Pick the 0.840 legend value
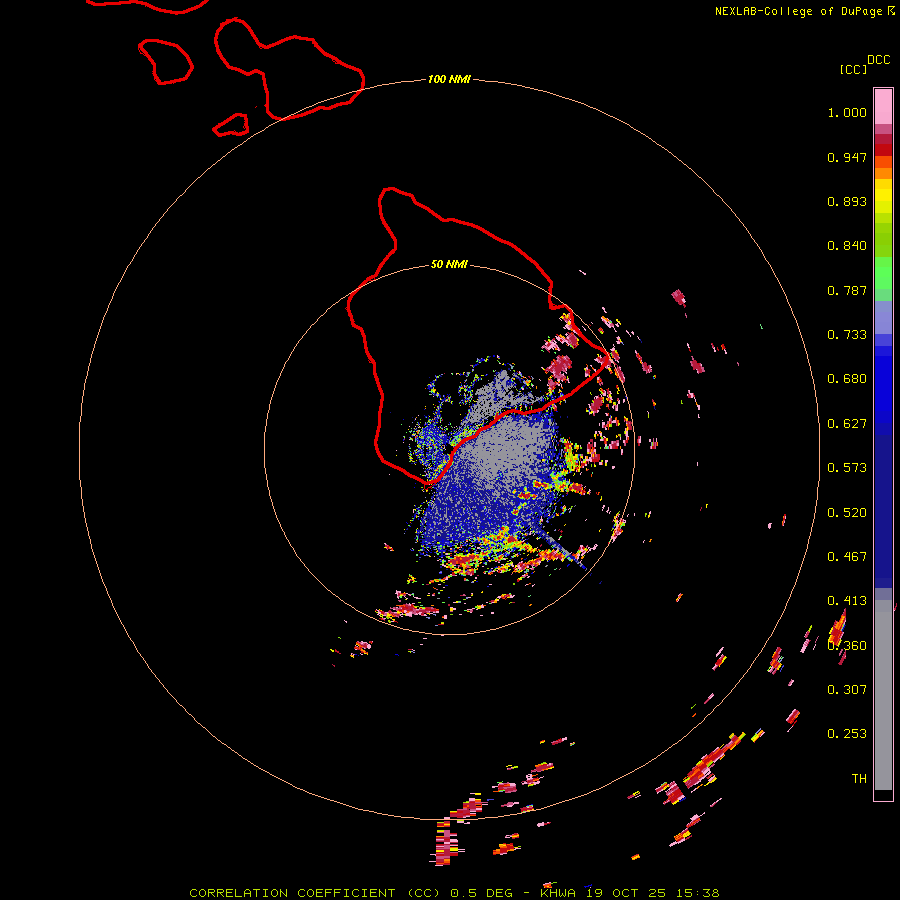Image resolution: width=900 pixels, height=900 pixels. click(847, 246)
